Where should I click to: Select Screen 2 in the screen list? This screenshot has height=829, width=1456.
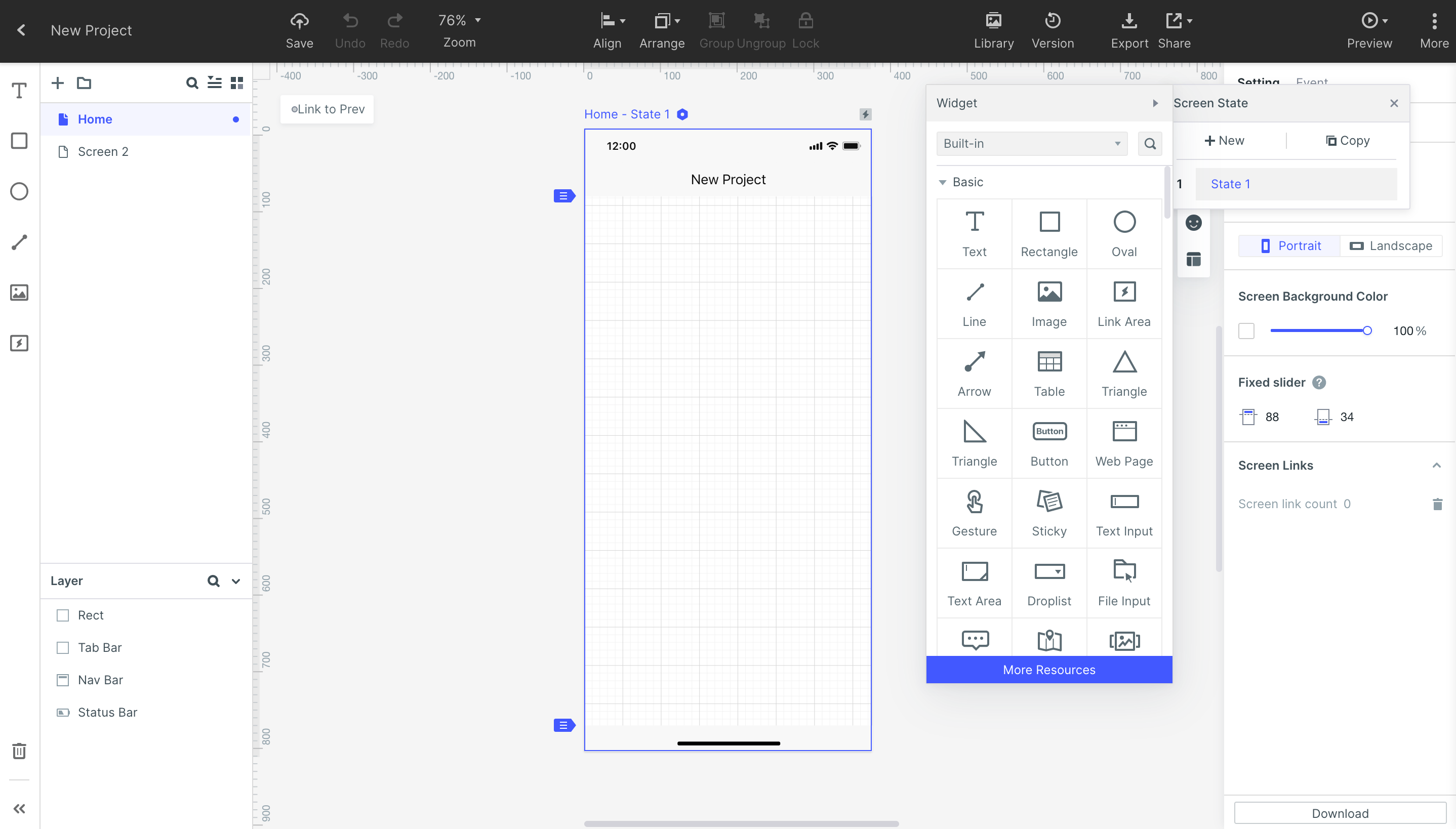[103, 151]
